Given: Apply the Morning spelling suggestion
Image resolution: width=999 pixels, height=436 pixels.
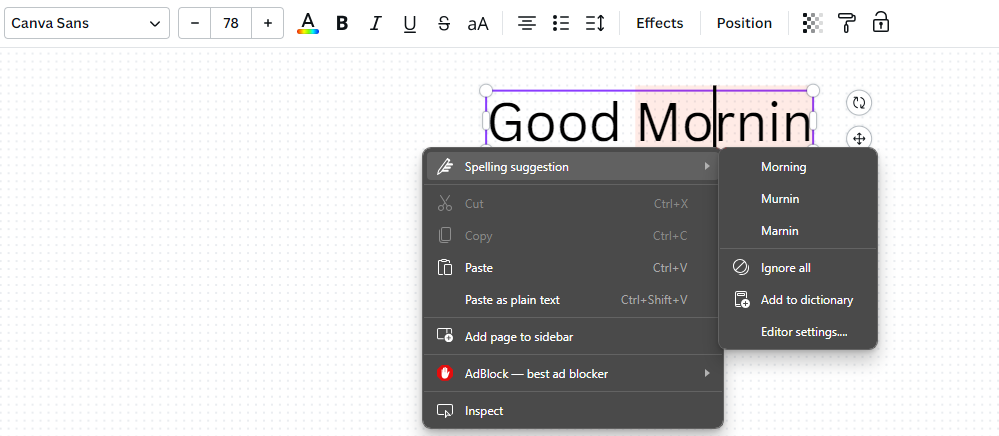Looking at the screenshot, I should 798,167.
